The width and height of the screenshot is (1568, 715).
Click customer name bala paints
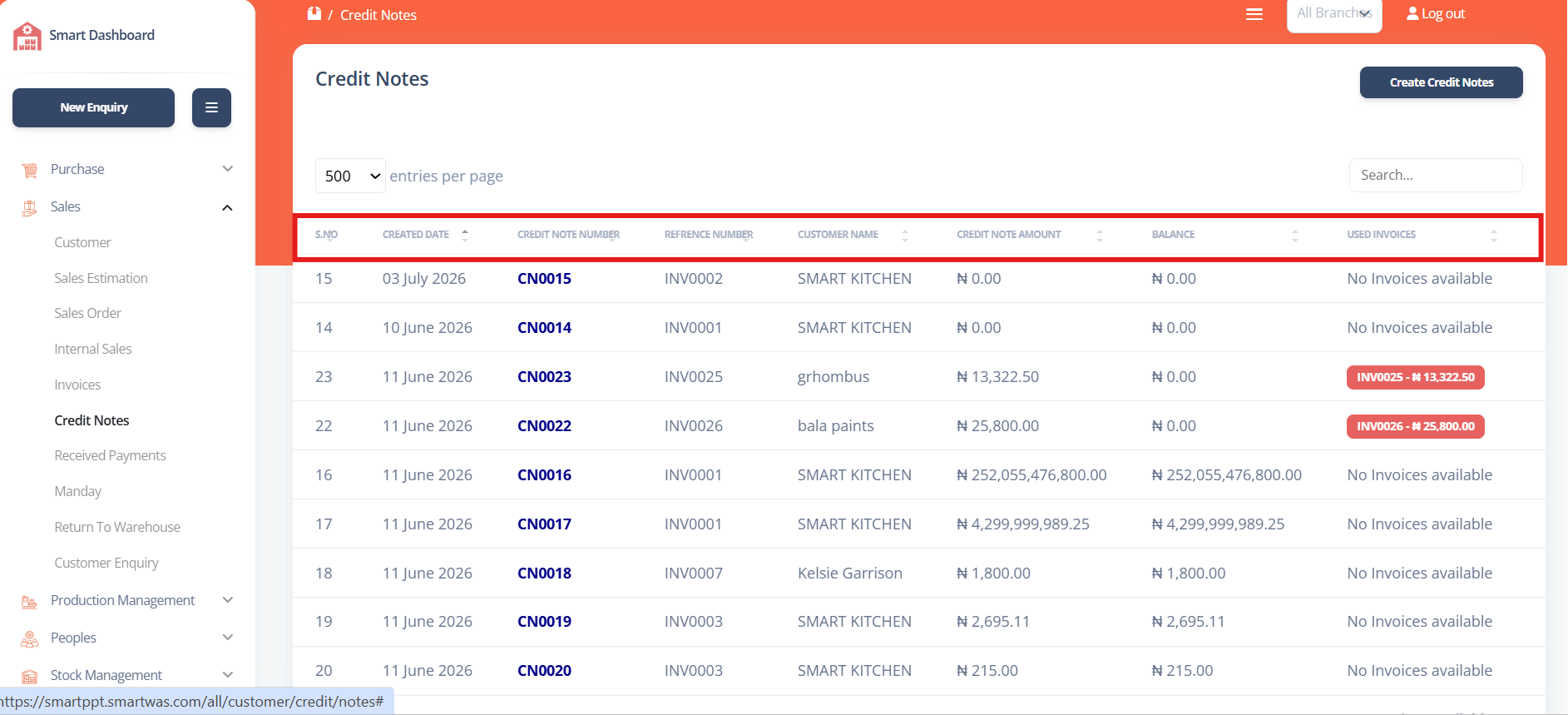[835, 426]
